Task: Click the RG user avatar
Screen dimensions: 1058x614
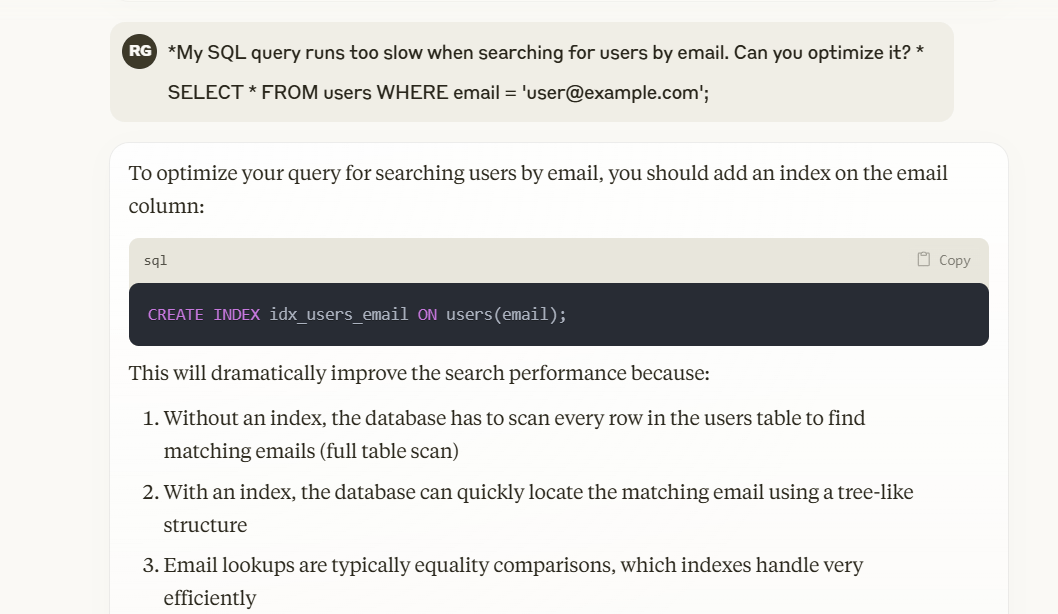Action: coord(139,51)
